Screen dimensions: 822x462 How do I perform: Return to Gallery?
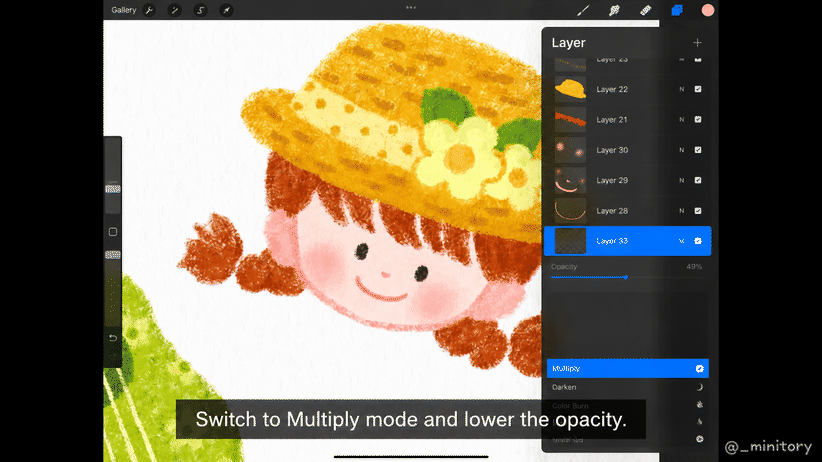(124, 10)
